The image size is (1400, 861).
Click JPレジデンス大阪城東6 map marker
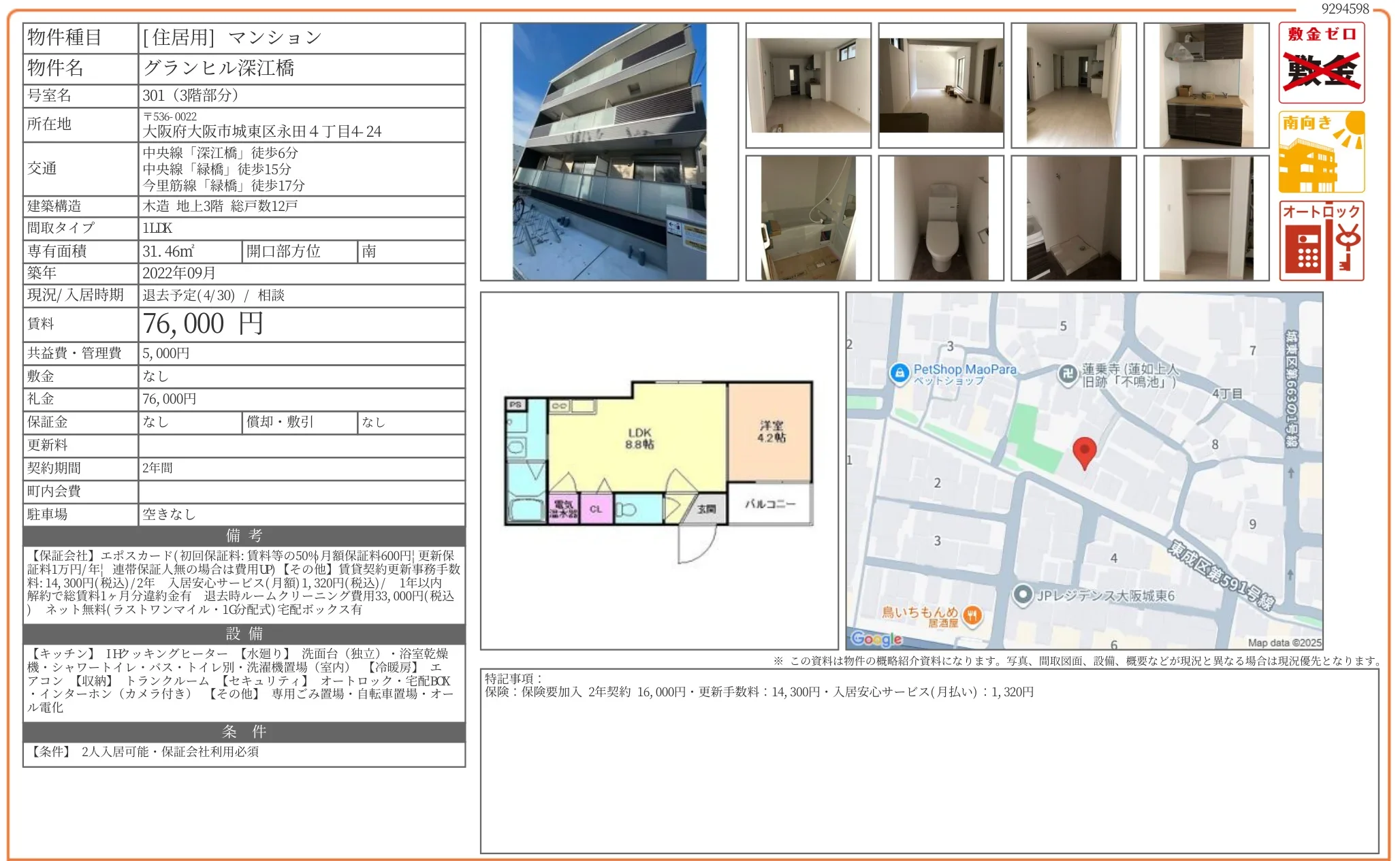point(1022,594)
